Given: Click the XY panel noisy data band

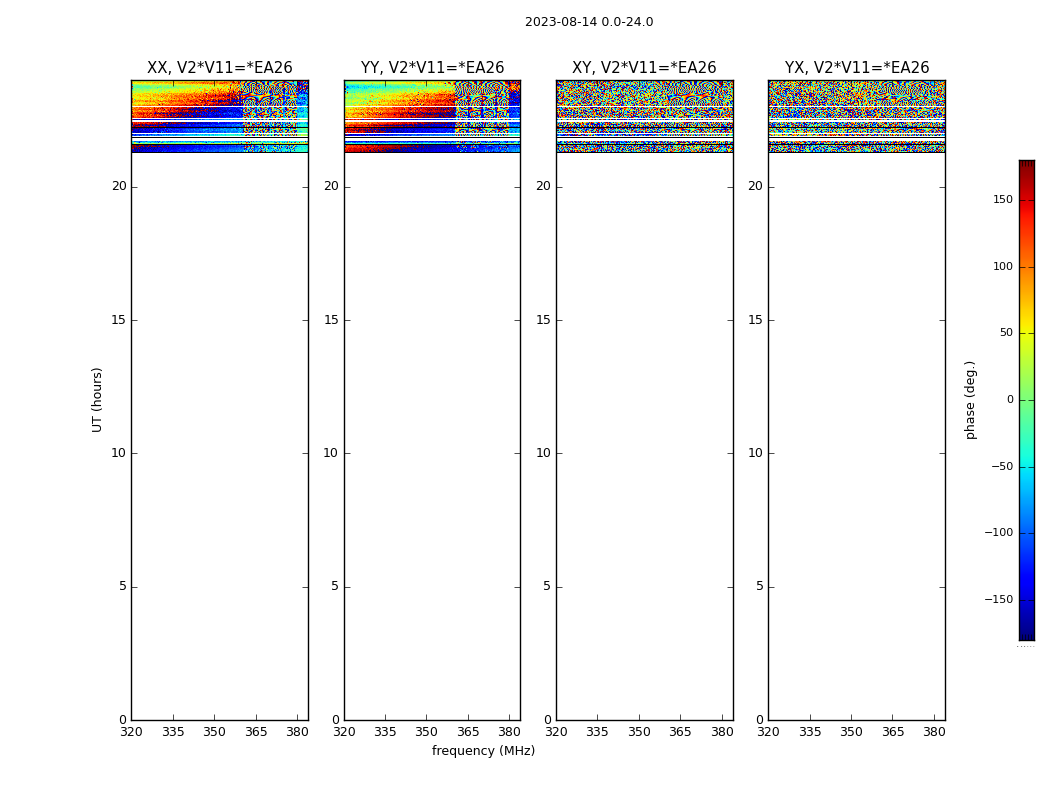Looking at the screenshot, I should [645, 116].
